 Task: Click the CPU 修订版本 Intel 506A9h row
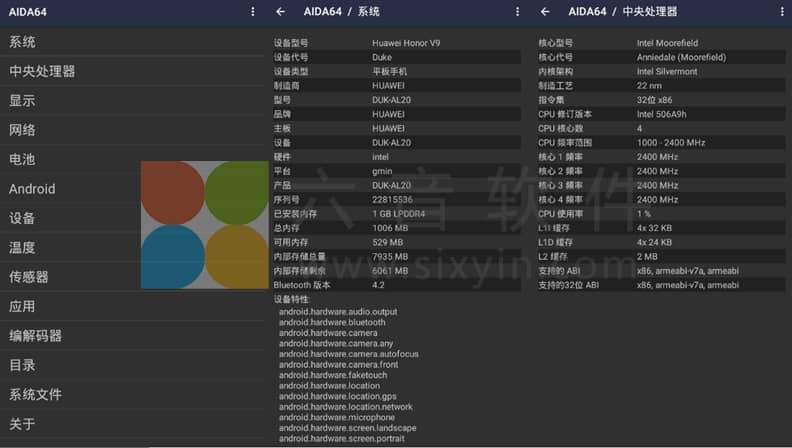(x=661, y=114)
